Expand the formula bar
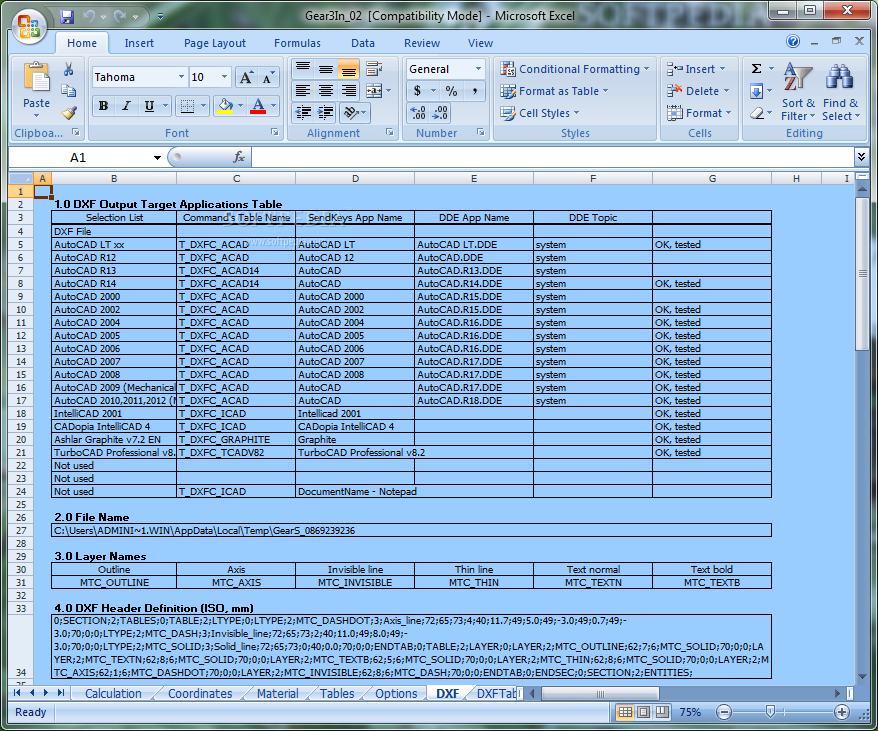 point(861,157)
